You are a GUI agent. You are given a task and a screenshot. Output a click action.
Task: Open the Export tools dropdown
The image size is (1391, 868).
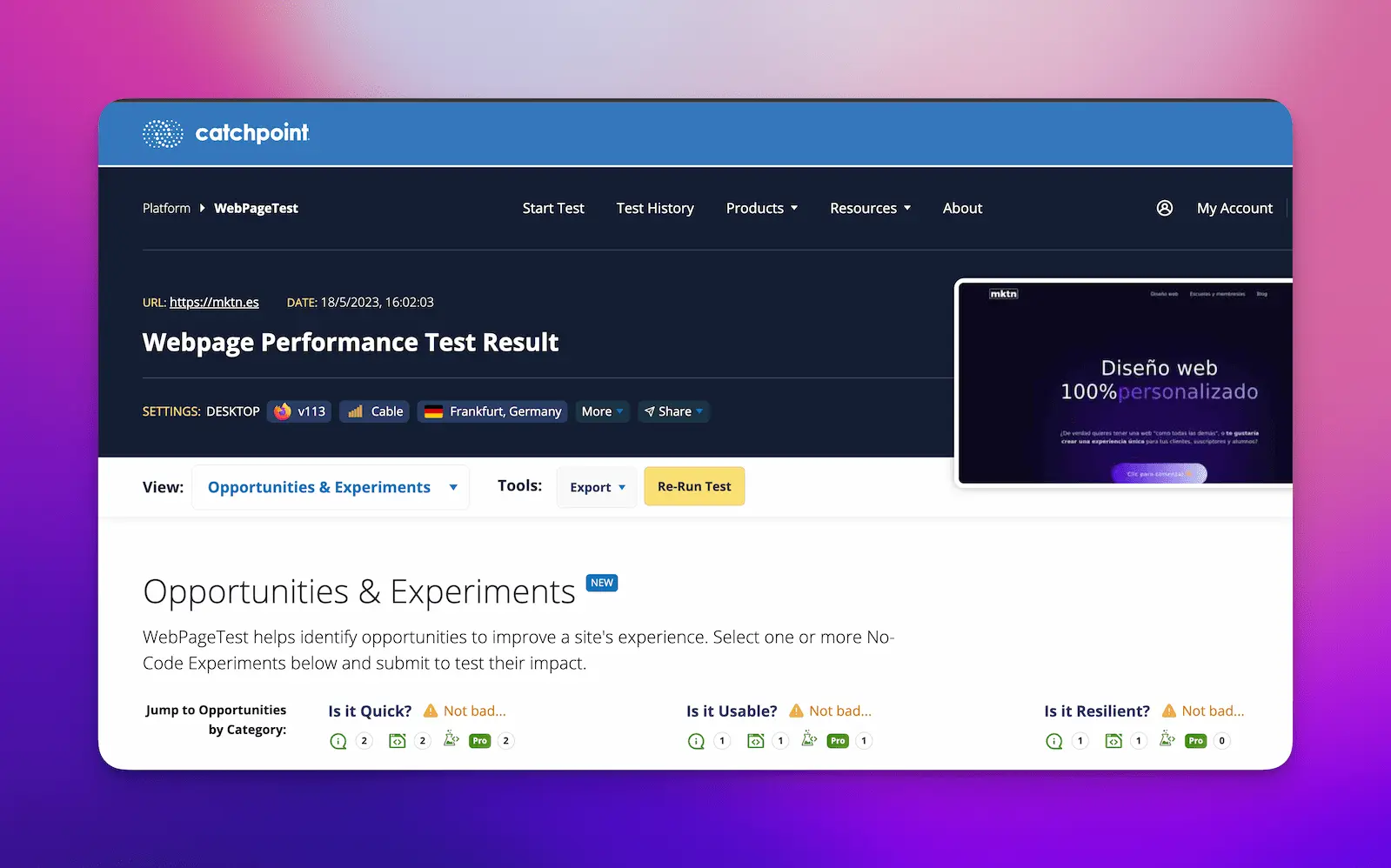(597, 487)
